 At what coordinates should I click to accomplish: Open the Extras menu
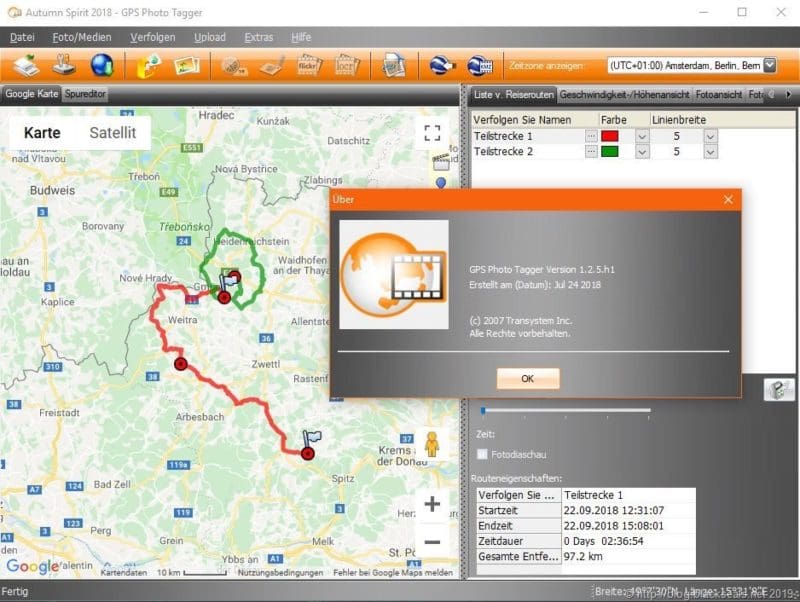pyautogui.click(x=259, y=37)
